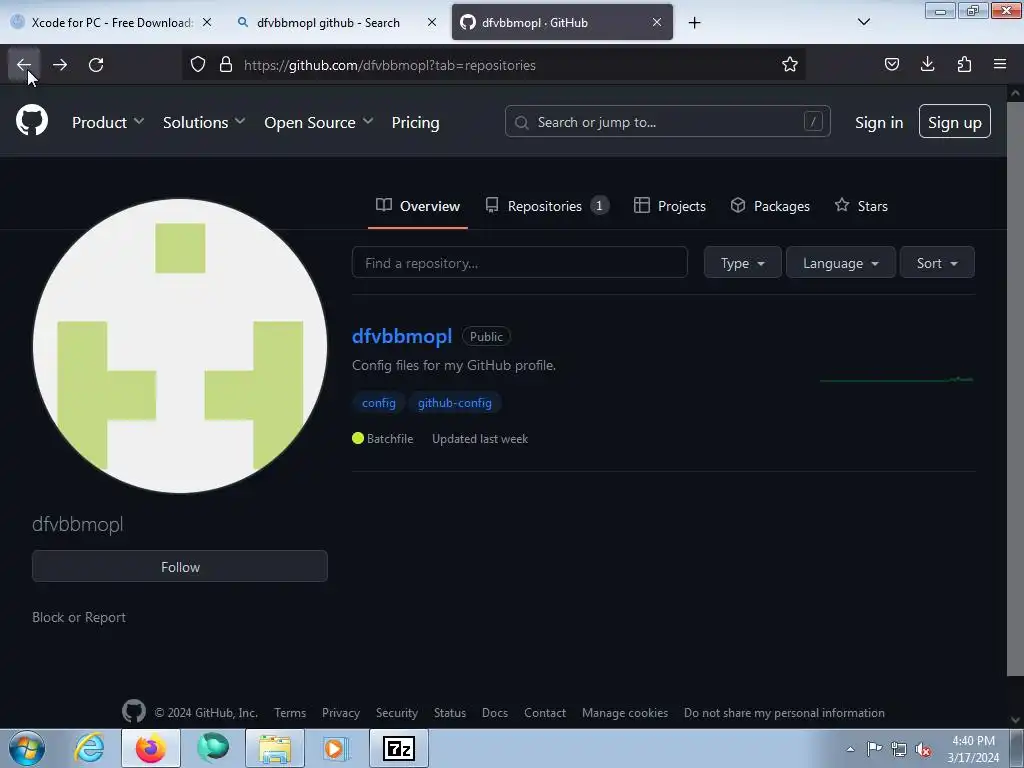Open the Stars tab
The width and height of the screenshot is (1024, 768).
[x=861, y=206]
